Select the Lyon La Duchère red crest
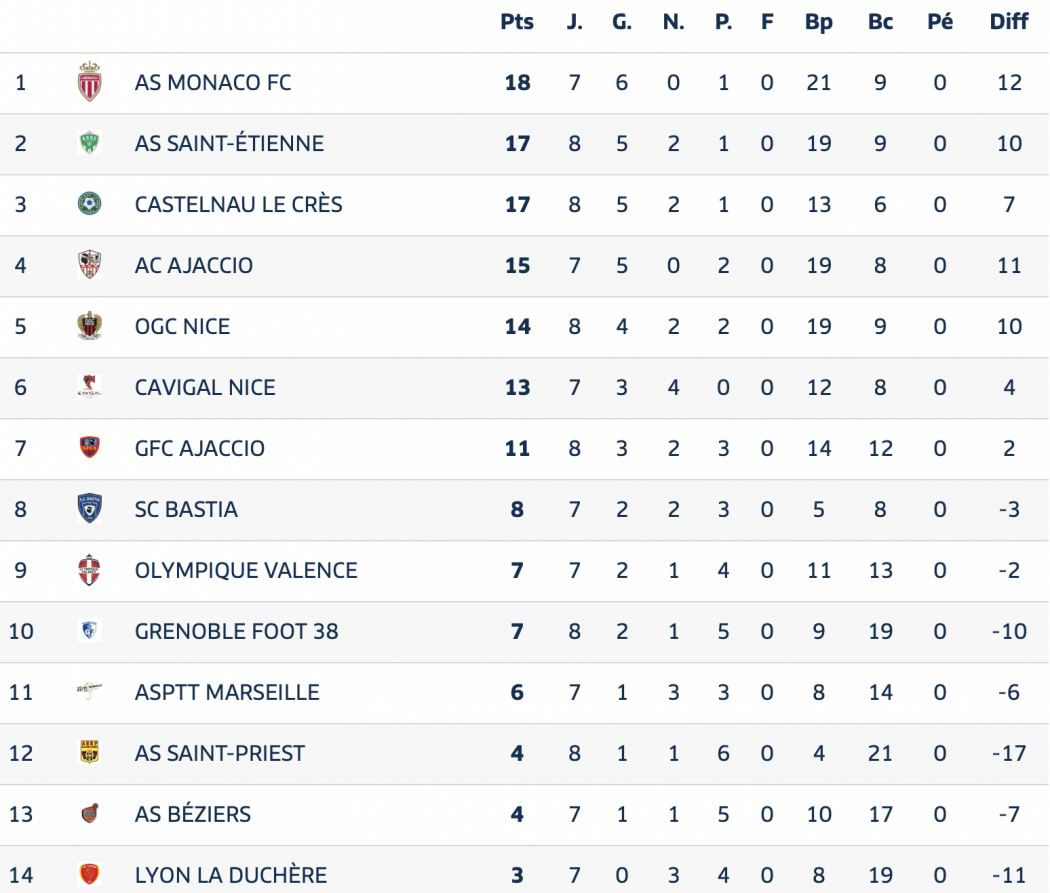This screenshot has width=1050, height=893. pos(90,874)
